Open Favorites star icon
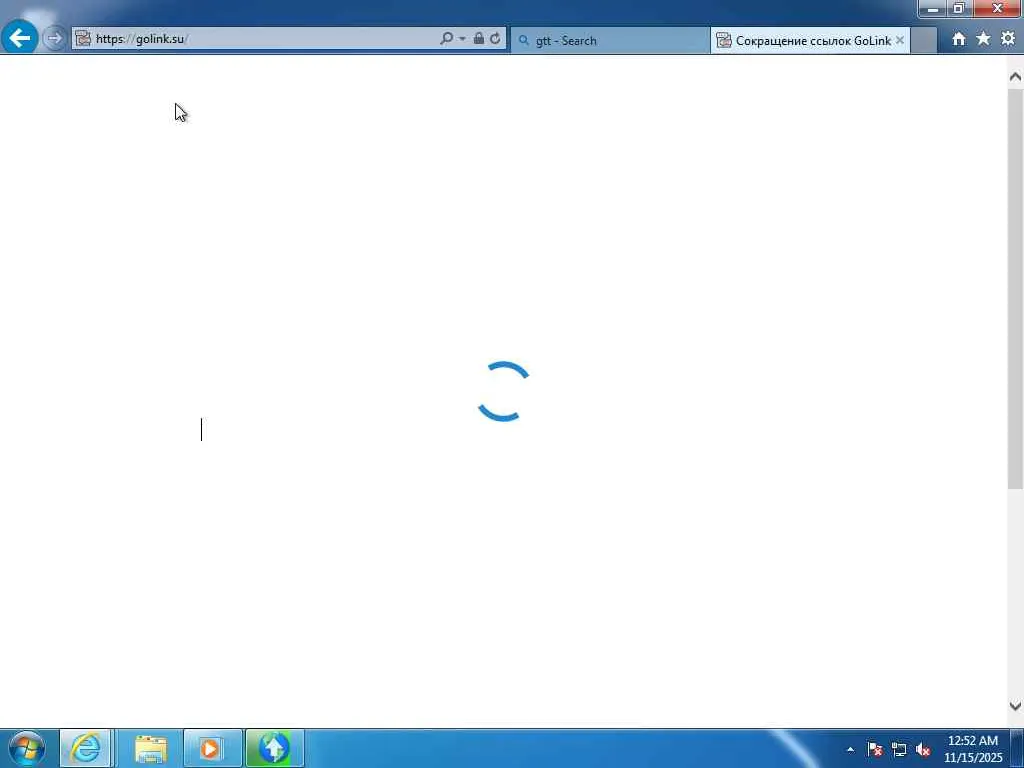Screen dimensions: 1024x768 [983, 39]
